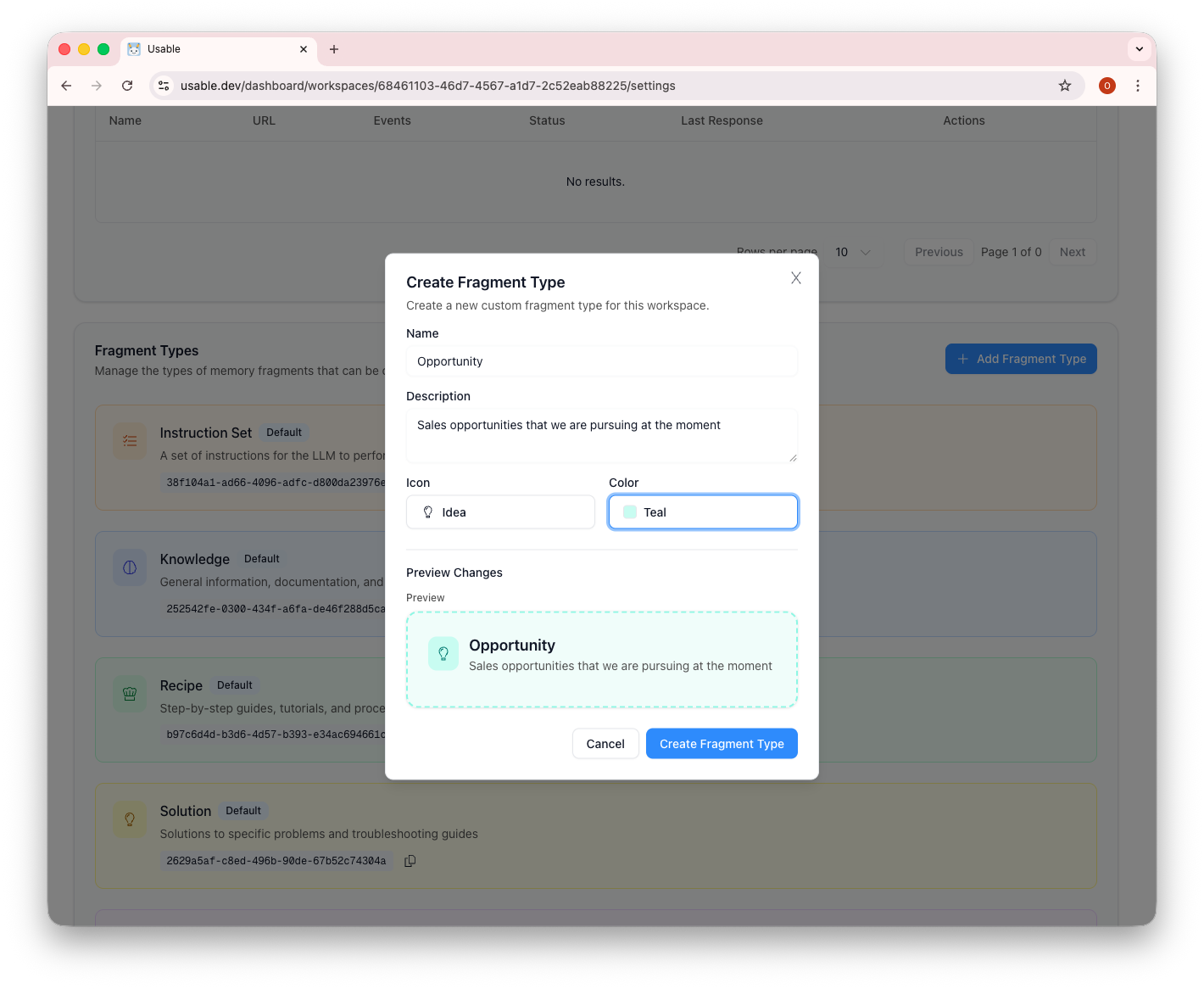The width and height of the screenshot is (1204, 989).
Task: Click the Teal color swatch
Action: click(x=629, y=511)
